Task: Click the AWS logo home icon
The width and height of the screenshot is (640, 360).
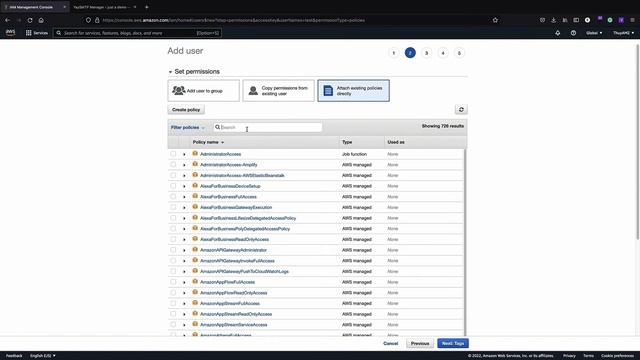Action: (x=10, y=33)
